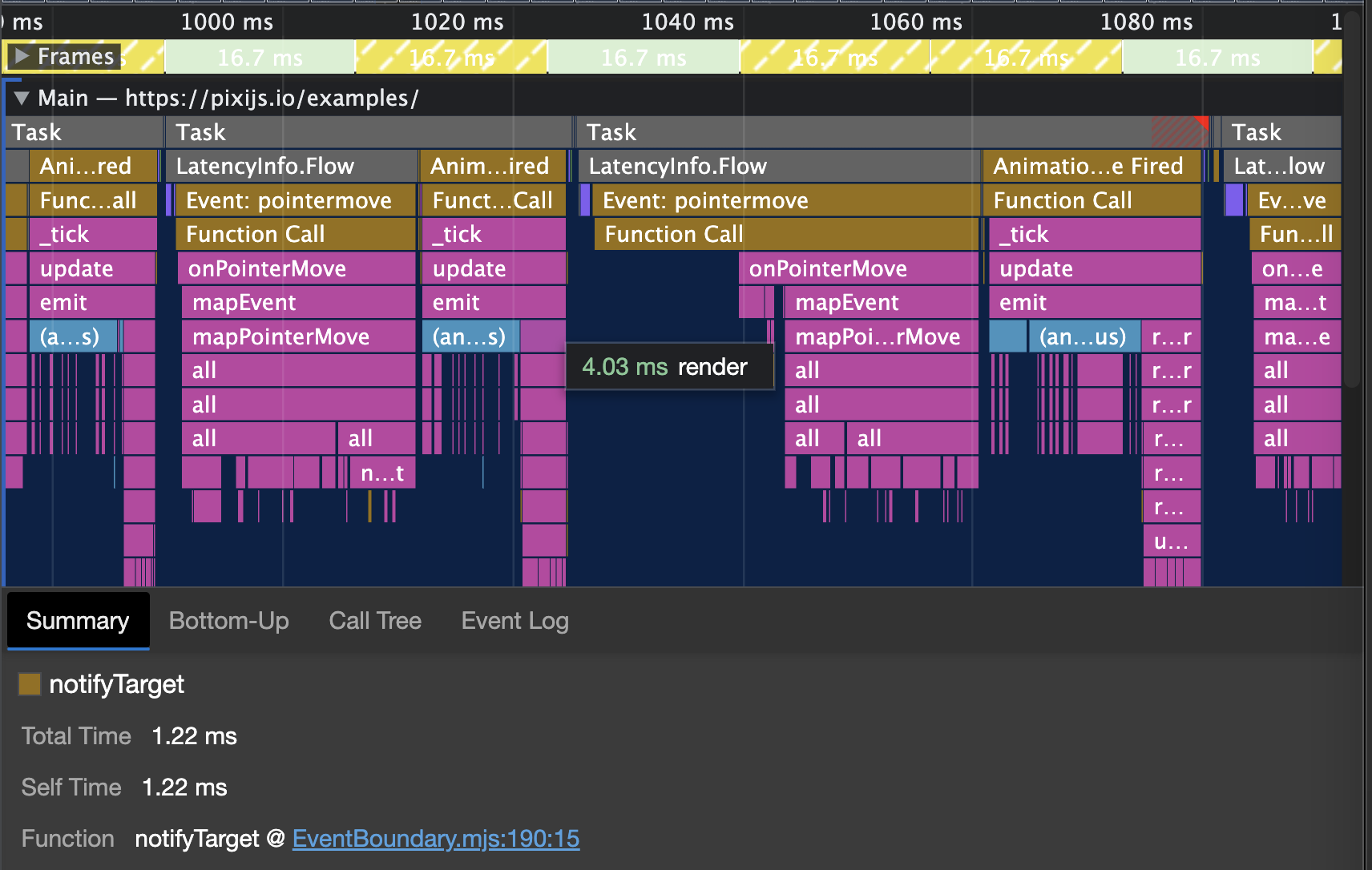Open the Event Log tab
Screen dimensions: 1372x870
point(515,621)
